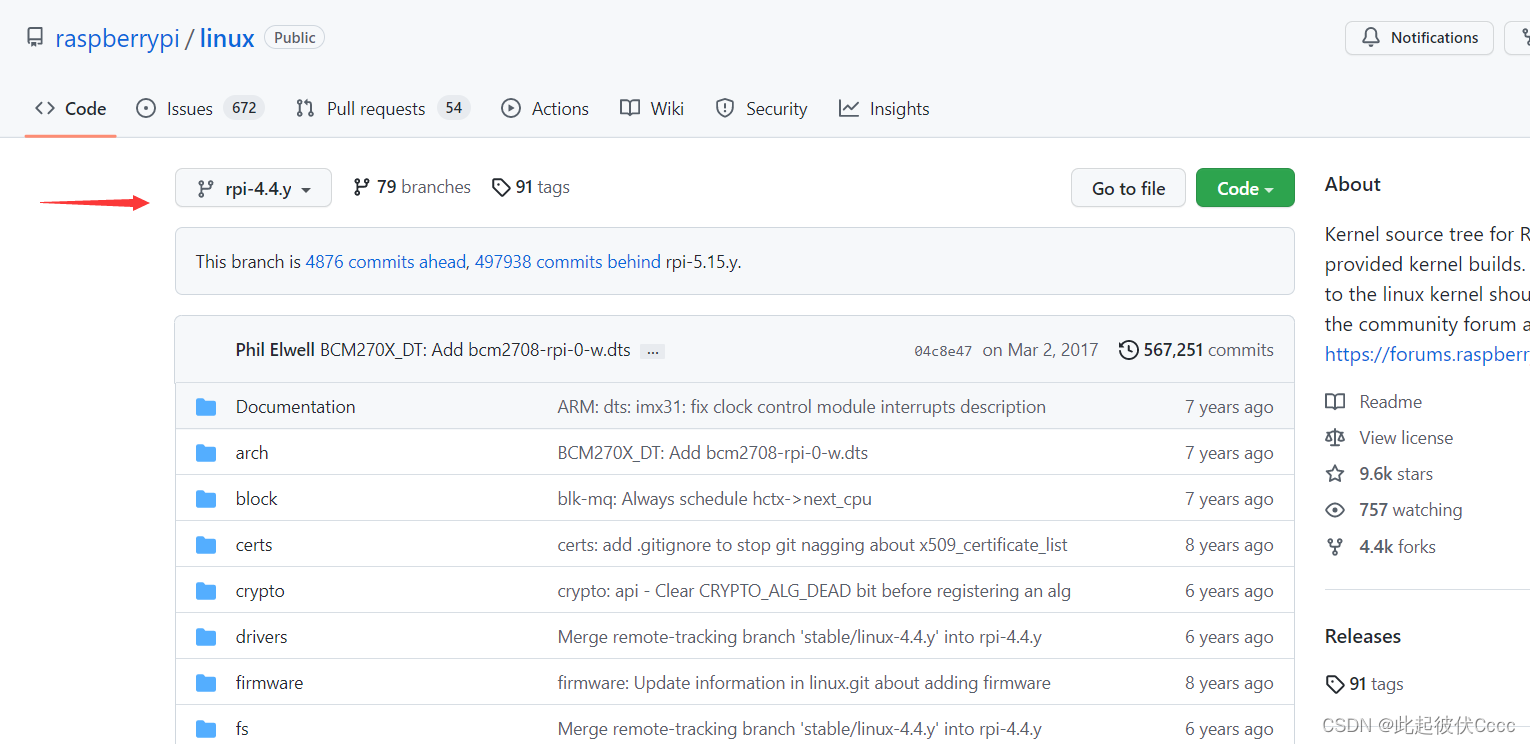The height and width of the screenshot is (744, 1530).
Task: Click the crypto folder icon
Action: [x=206, y=591]
